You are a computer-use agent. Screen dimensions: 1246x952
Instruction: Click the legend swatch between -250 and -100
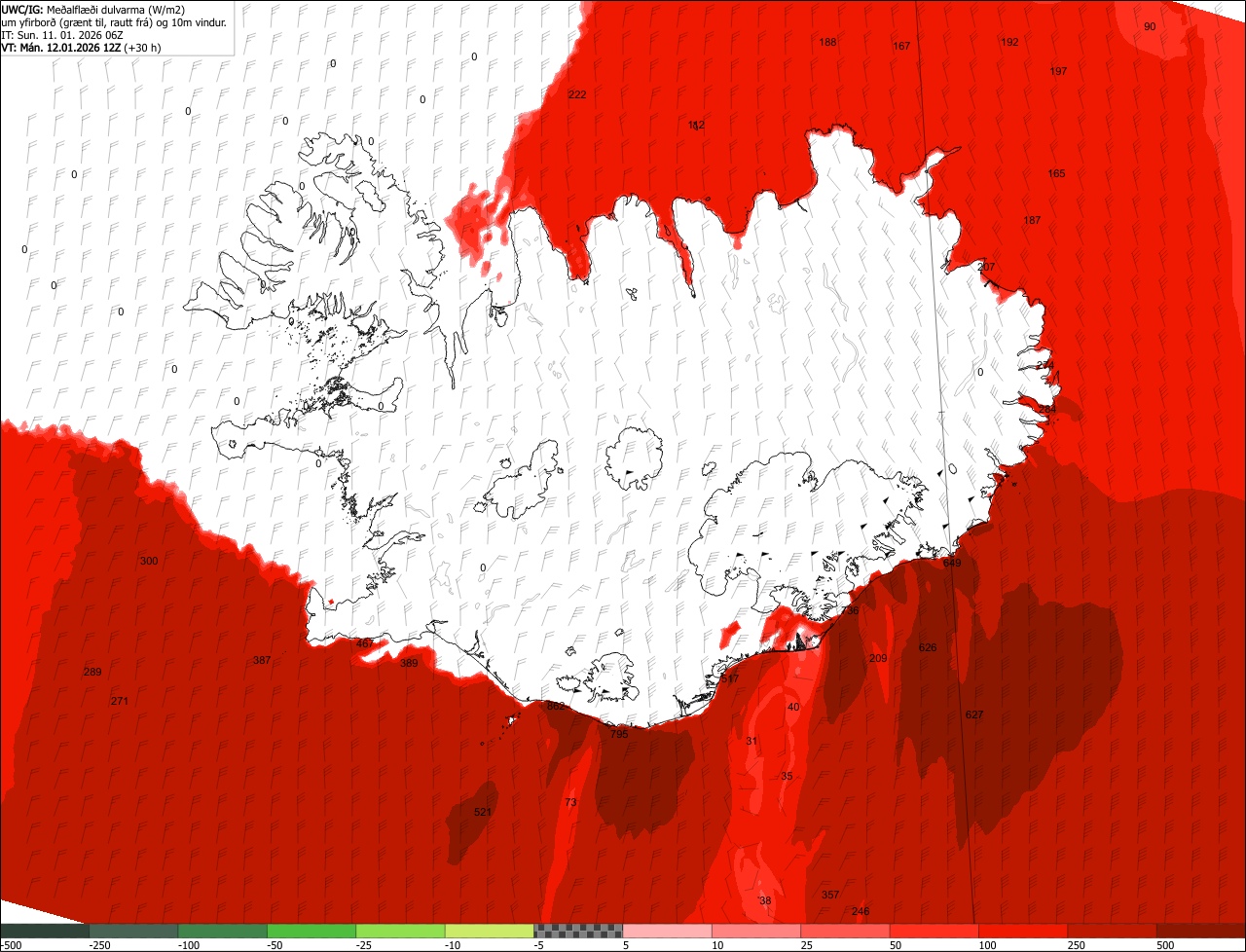pyautogui.click(x=134, y=931)
